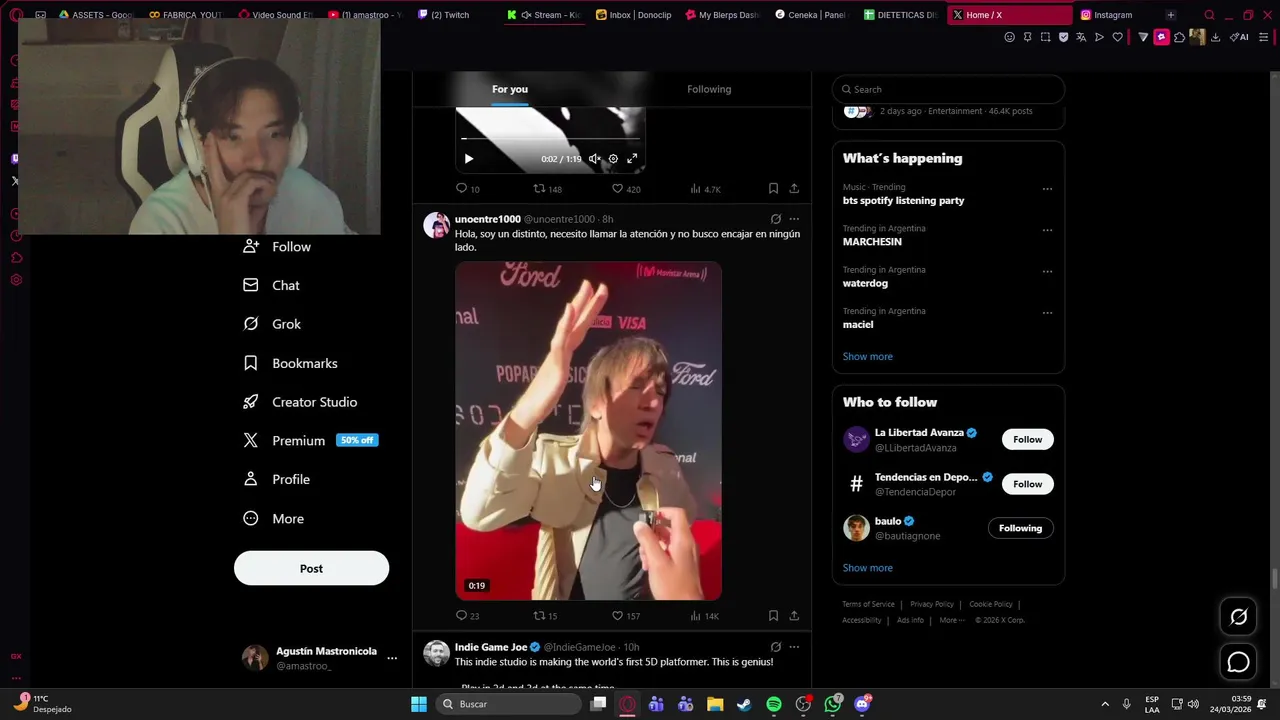Open options for maciel trend
1280x720 pixels.
1047,312
